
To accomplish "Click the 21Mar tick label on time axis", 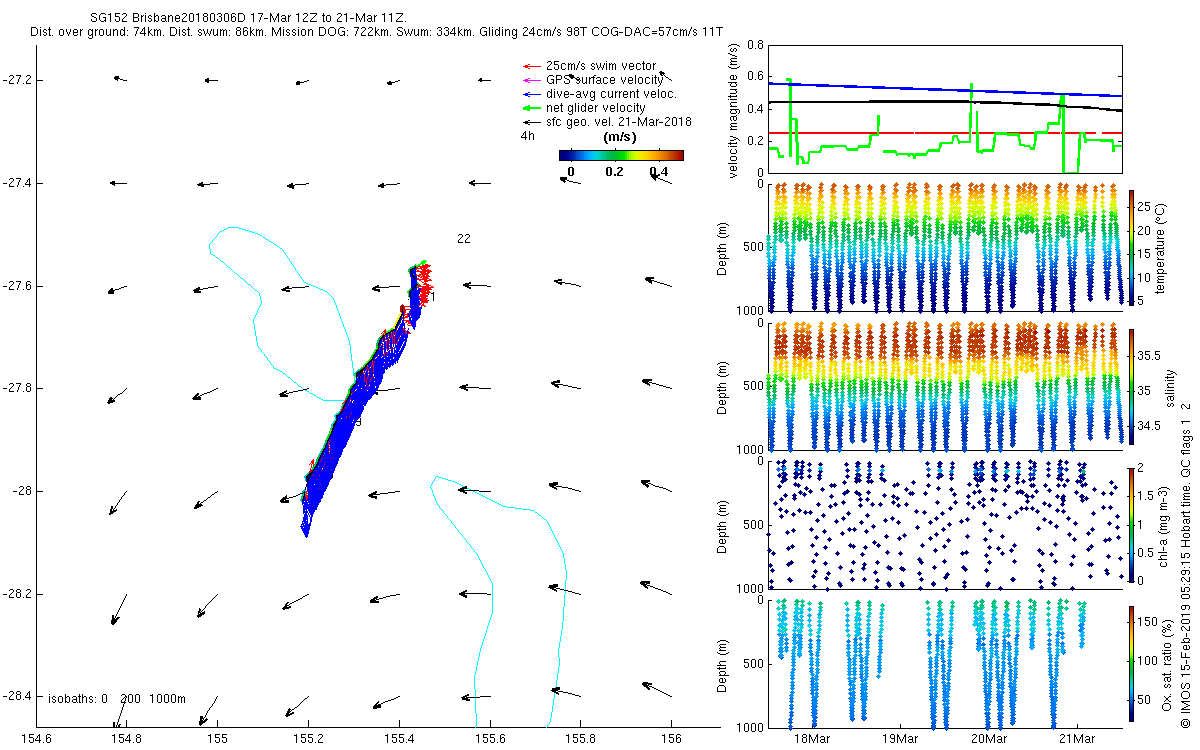I will point(1076,739).
